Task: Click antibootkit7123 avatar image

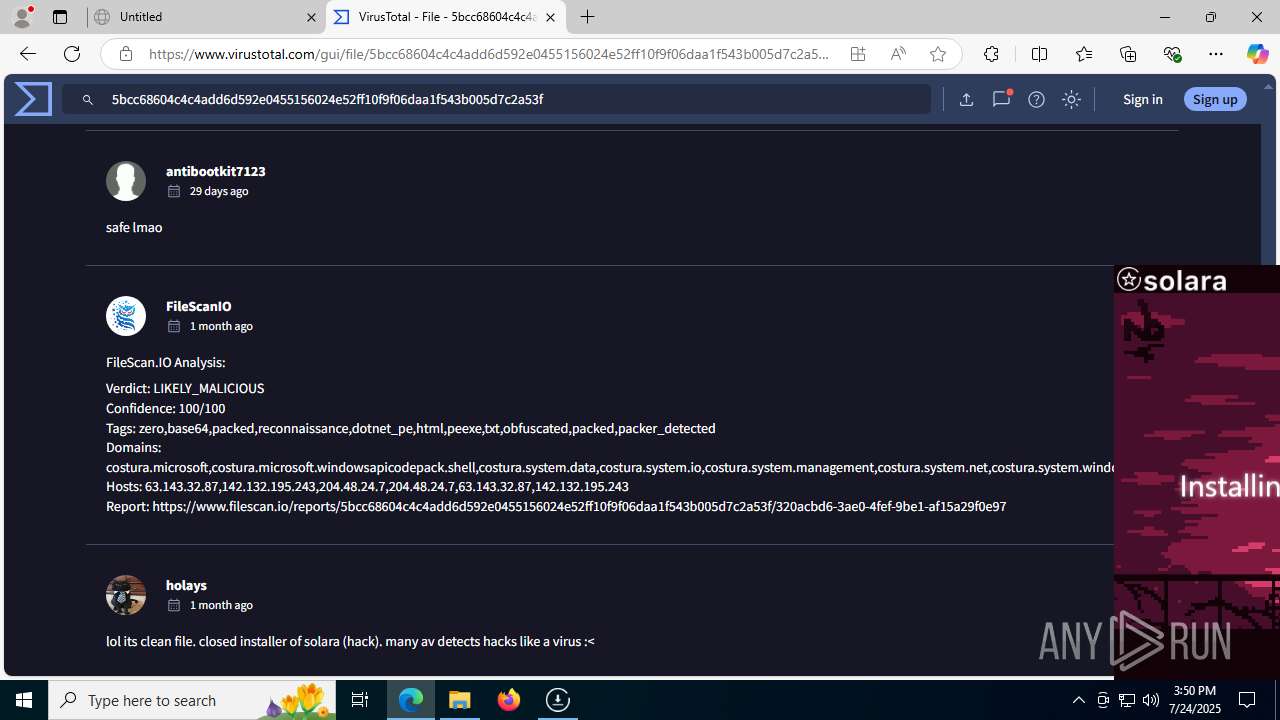Action: pyautogui.click(x=126, y=181)
